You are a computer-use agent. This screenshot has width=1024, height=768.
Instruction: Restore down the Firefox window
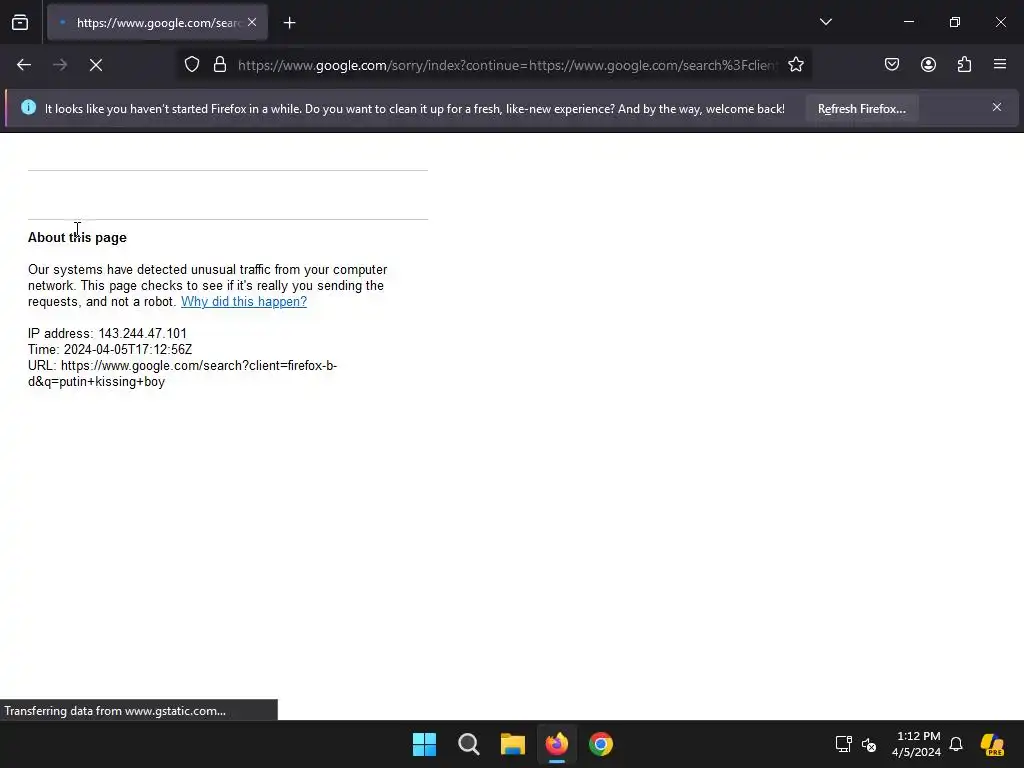[955, 22]
